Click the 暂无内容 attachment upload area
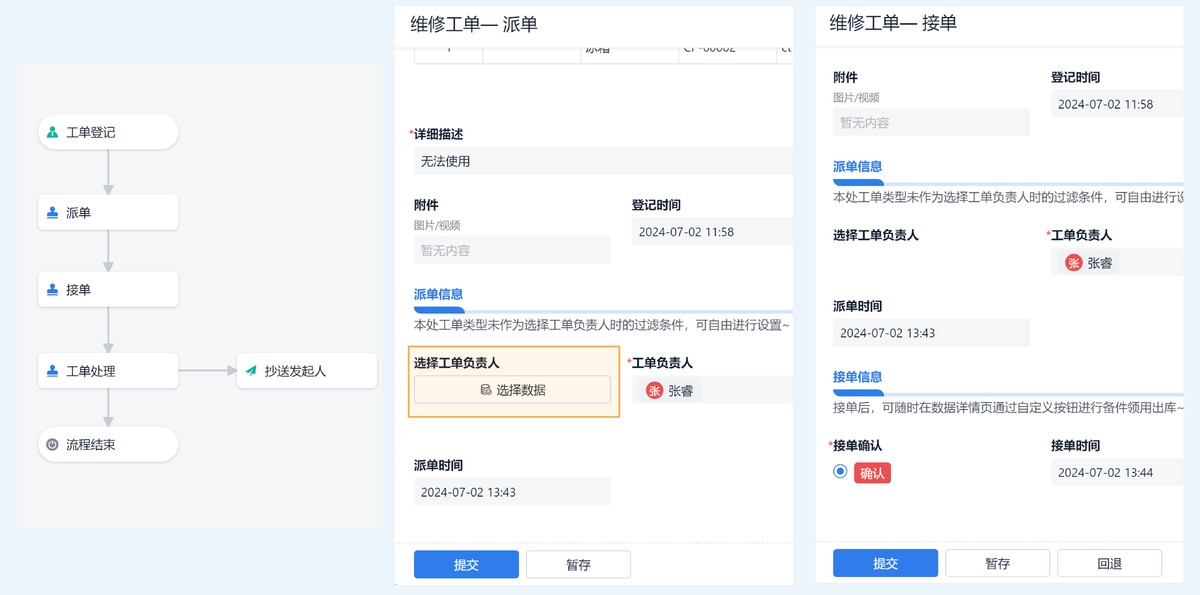1200x595 pixels. click(512, 249)
